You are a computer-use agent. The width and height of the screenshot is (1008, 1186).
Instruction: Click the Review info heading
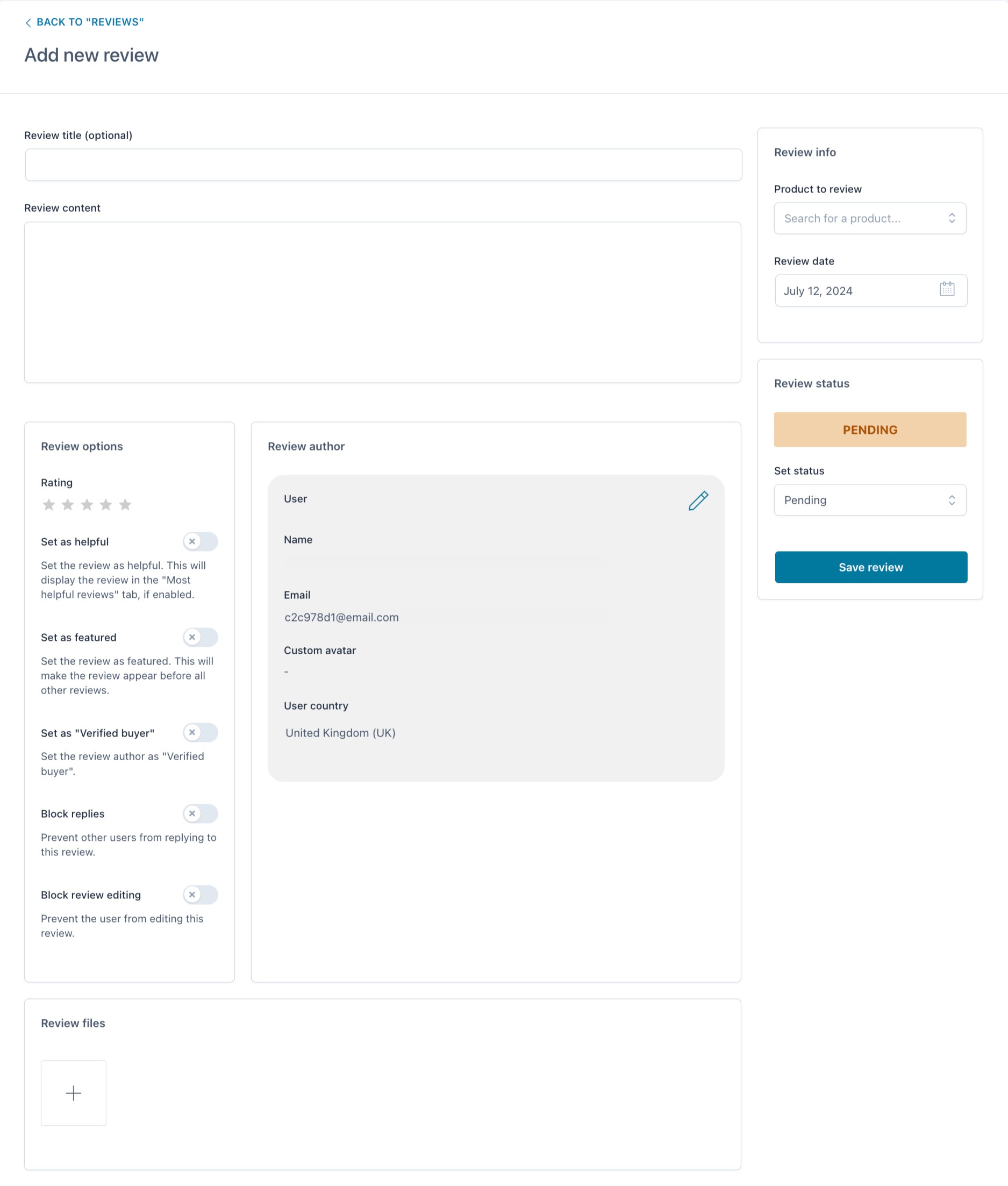point(805,152)
